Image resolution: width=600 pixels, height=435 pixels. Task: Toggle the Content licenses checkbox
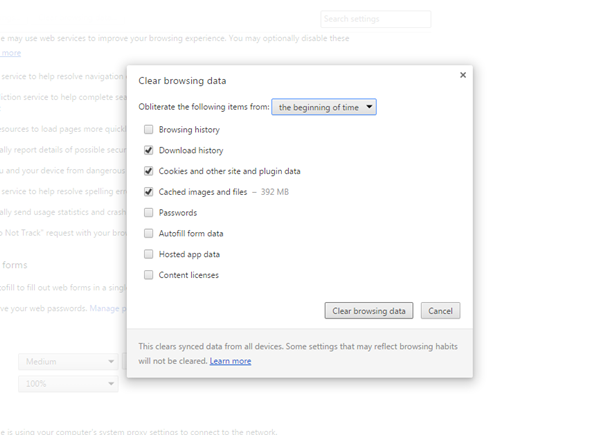point(149,275)
